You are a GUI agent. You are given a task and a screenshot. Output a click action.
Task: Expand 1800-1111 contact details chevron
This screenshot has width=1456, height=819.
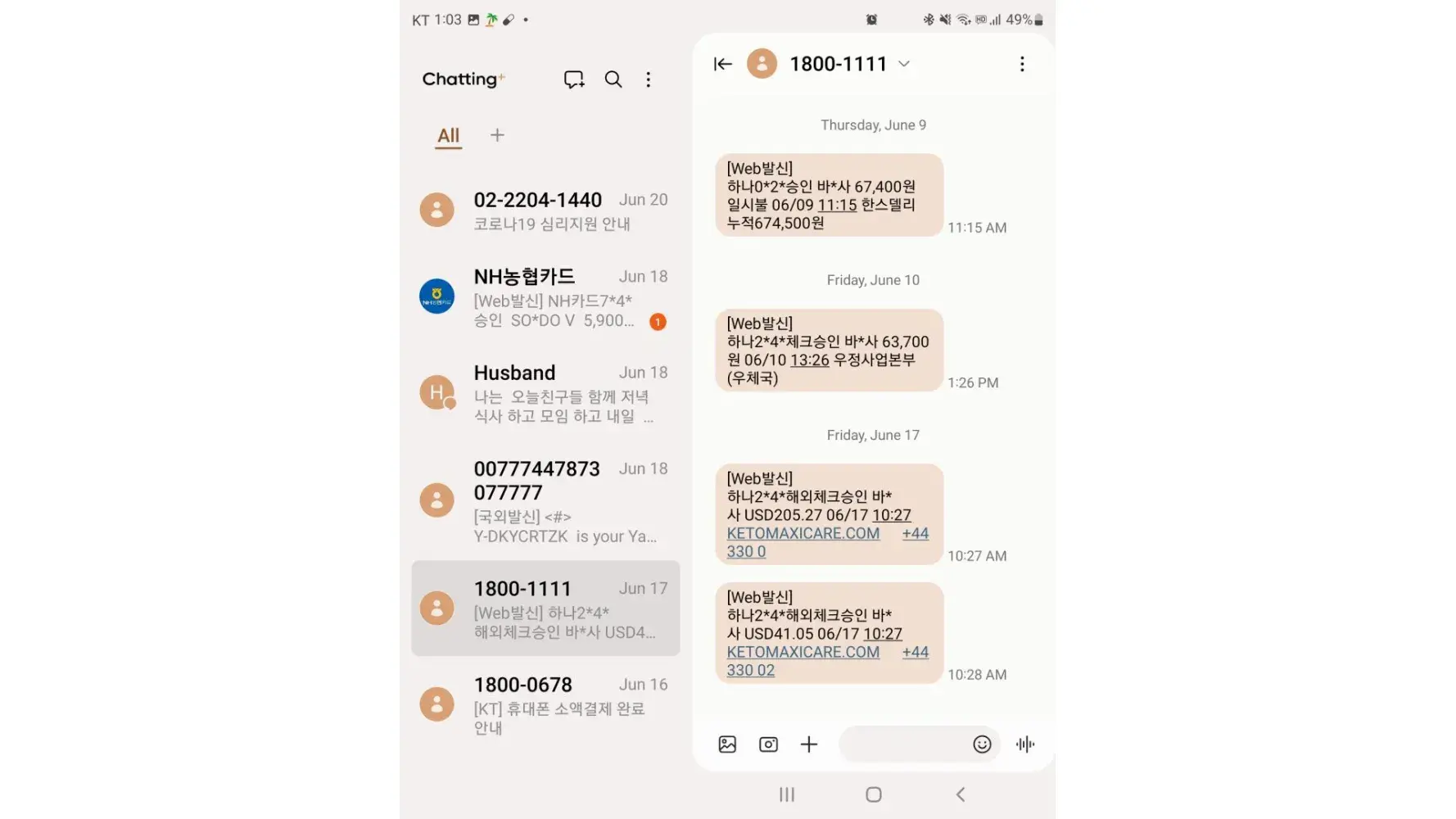pos(904,64)
